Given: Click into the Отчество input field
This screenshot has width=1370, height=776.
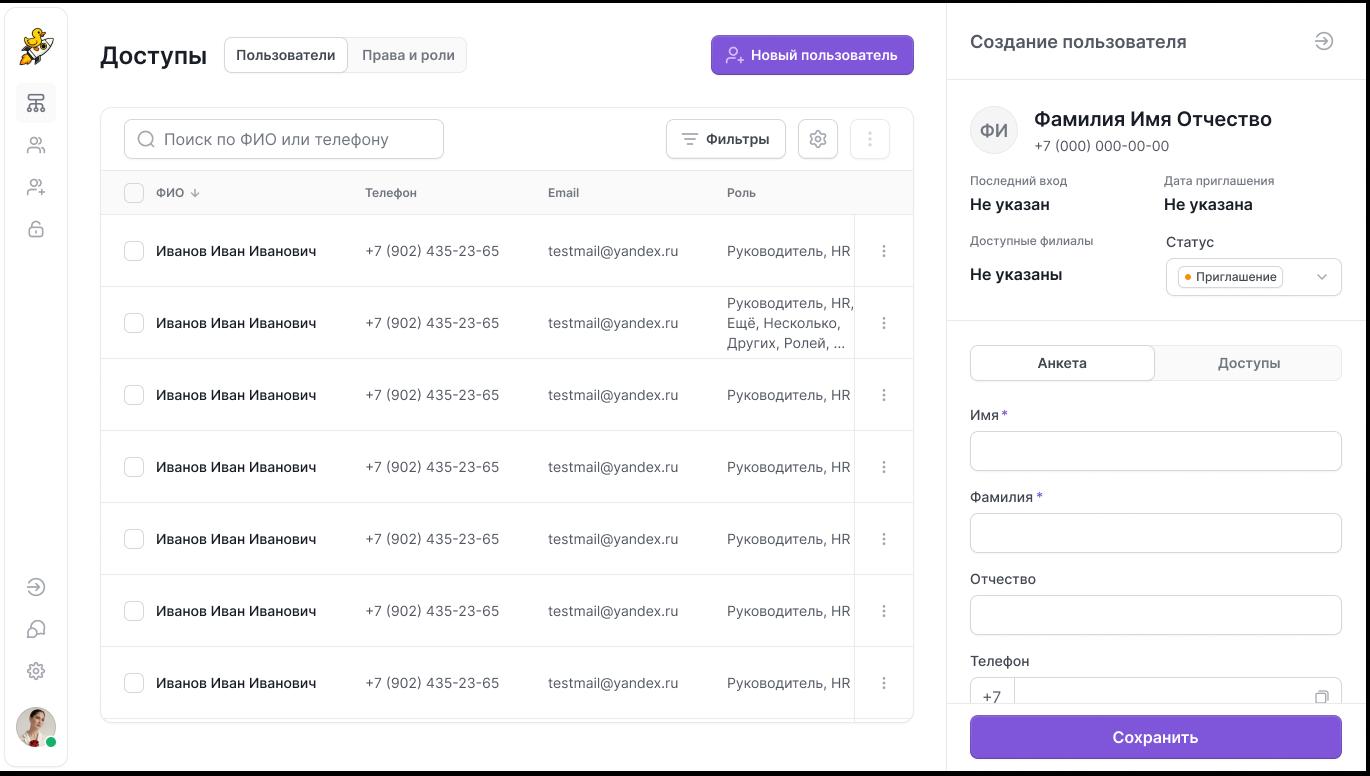Looking at the screenshot, I should pyautogui.click(x=1156, y=615).
